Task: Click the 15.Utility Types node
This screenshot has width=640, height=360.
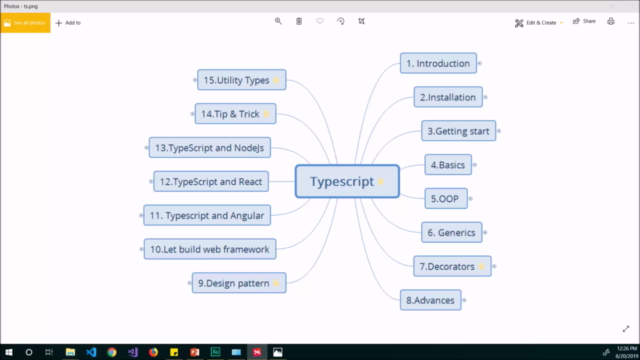Action: [242, 80]
